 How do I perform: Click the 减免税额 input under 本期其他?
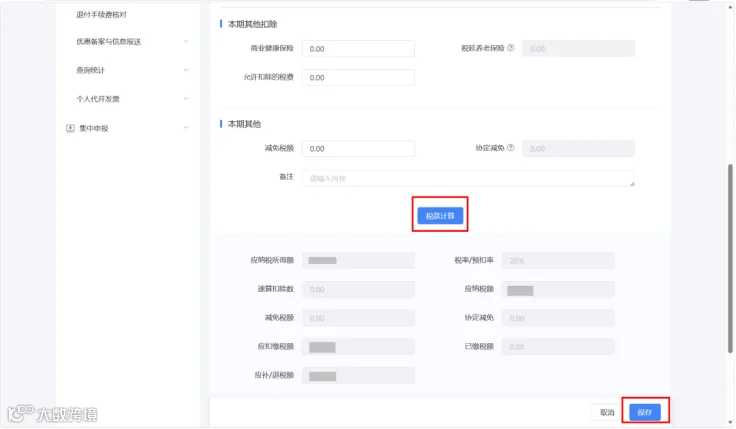[358, 148]
